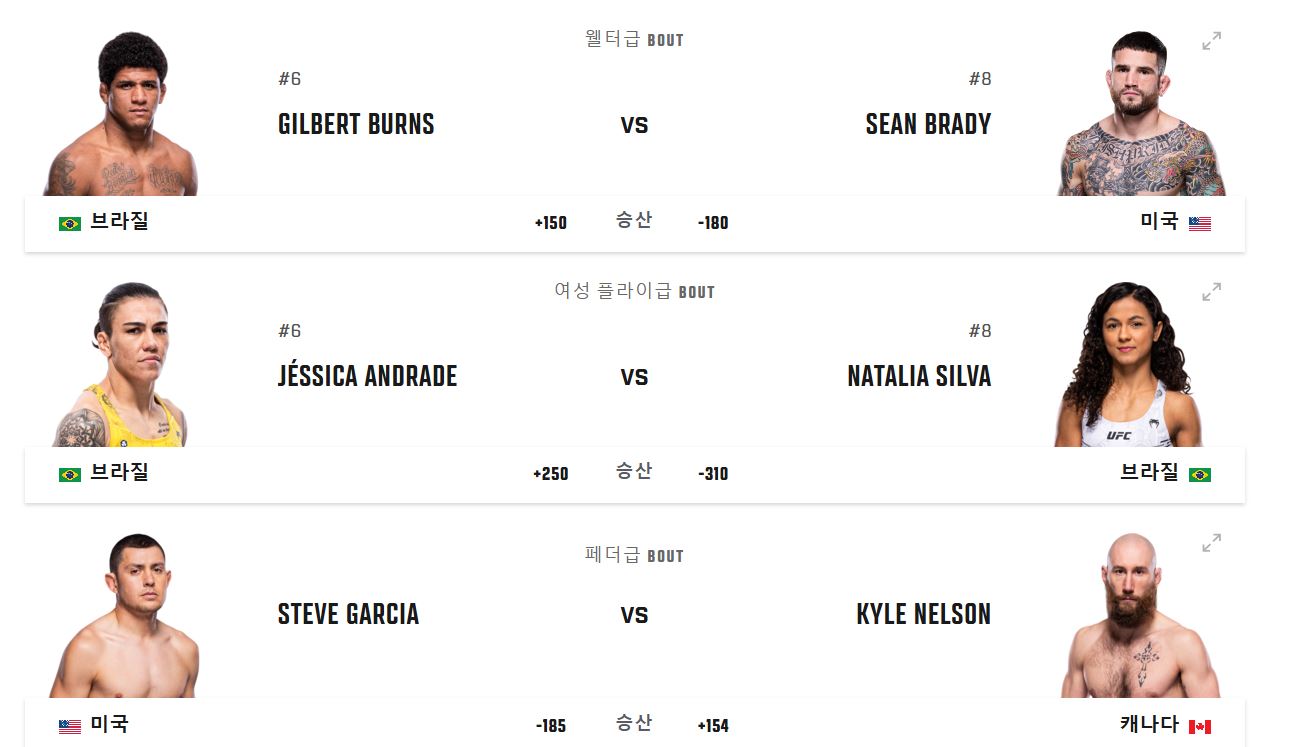
Task: Open Gilbert Burns fighter profile link
Action: click(x=355, y=124)
